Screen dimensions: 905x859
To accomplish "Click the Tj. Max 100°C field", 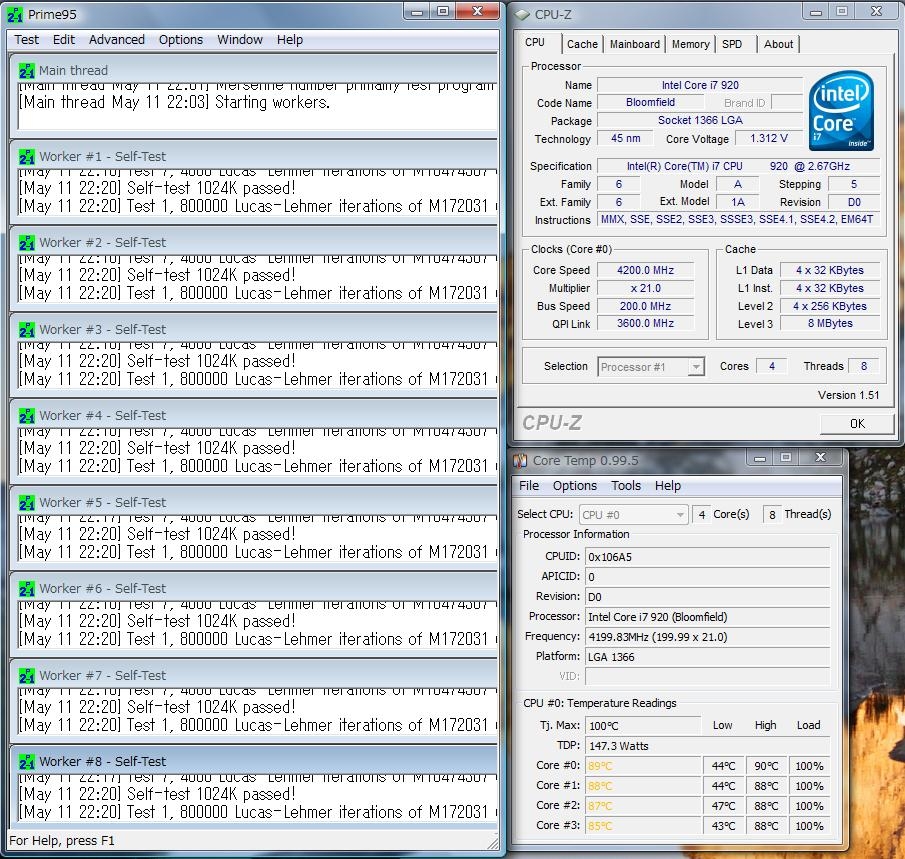I will pyautogui.click(x=643, y=726).
